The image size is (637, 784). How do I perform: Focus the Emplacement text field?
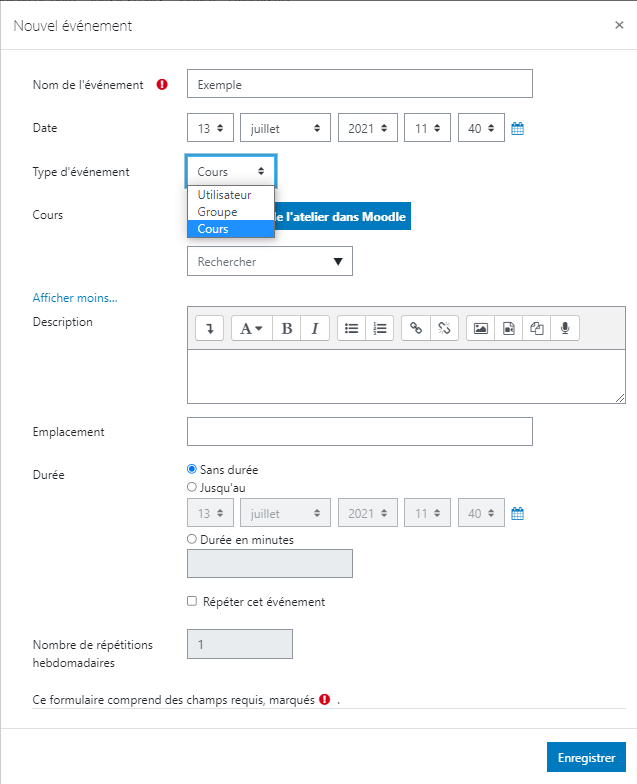point(360,432)
